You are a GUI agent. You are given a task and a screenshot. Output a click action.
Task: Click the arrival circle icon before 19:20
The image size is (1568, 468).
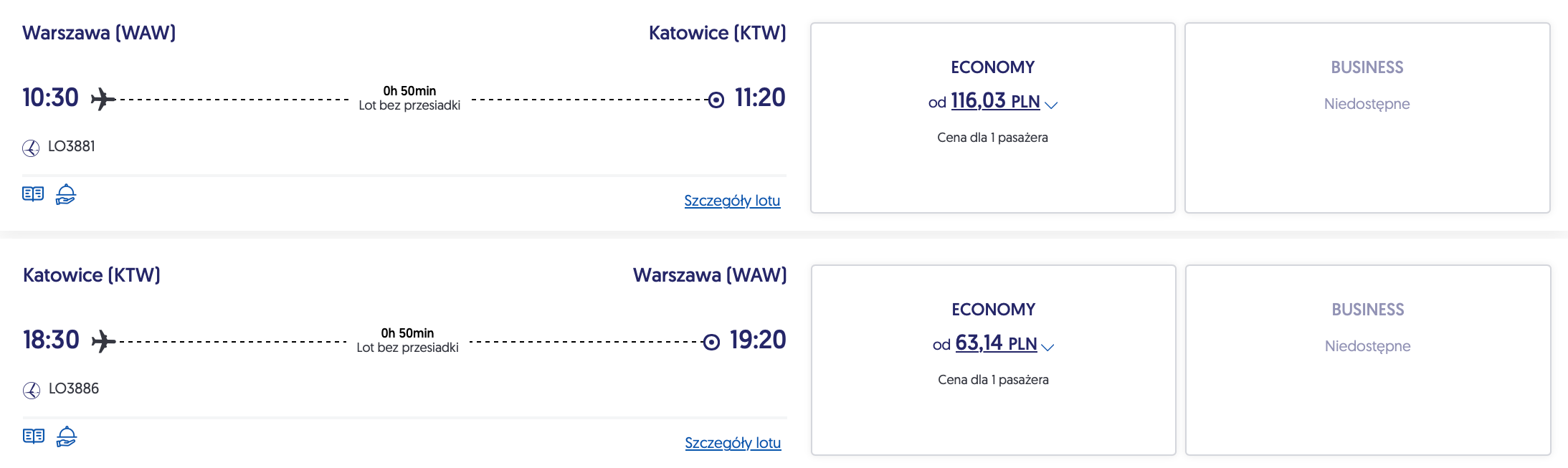pyautogui.click(x=711, y=342)
